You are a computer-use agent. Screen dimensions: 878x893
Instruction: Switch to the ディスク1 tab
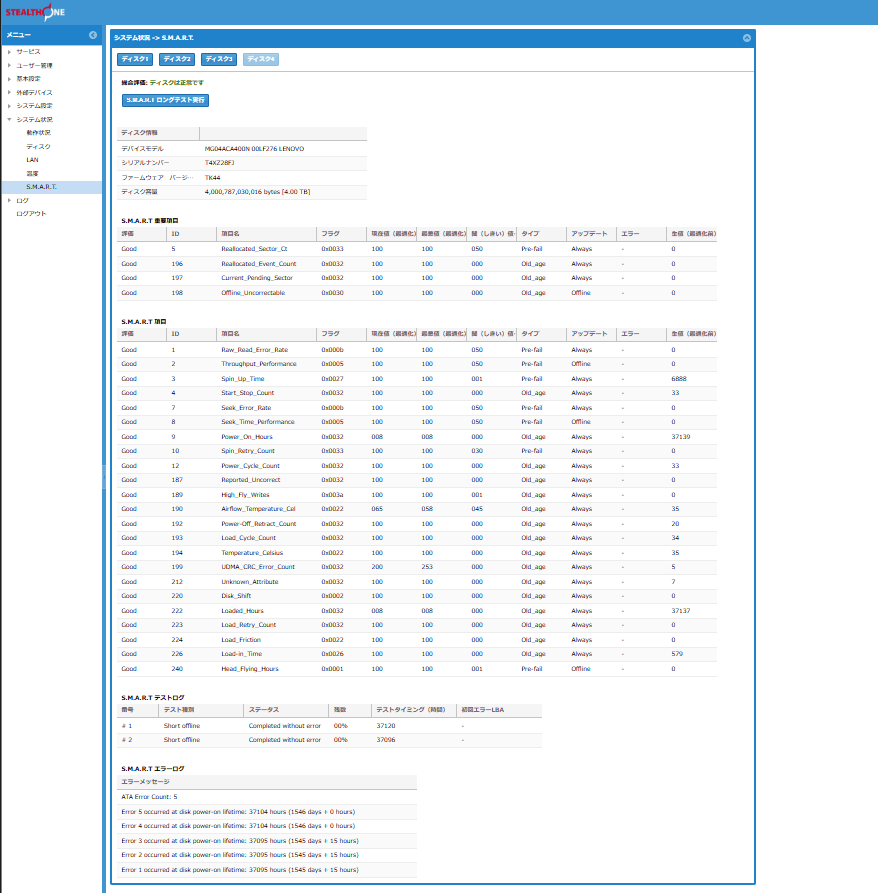point(135,59)
